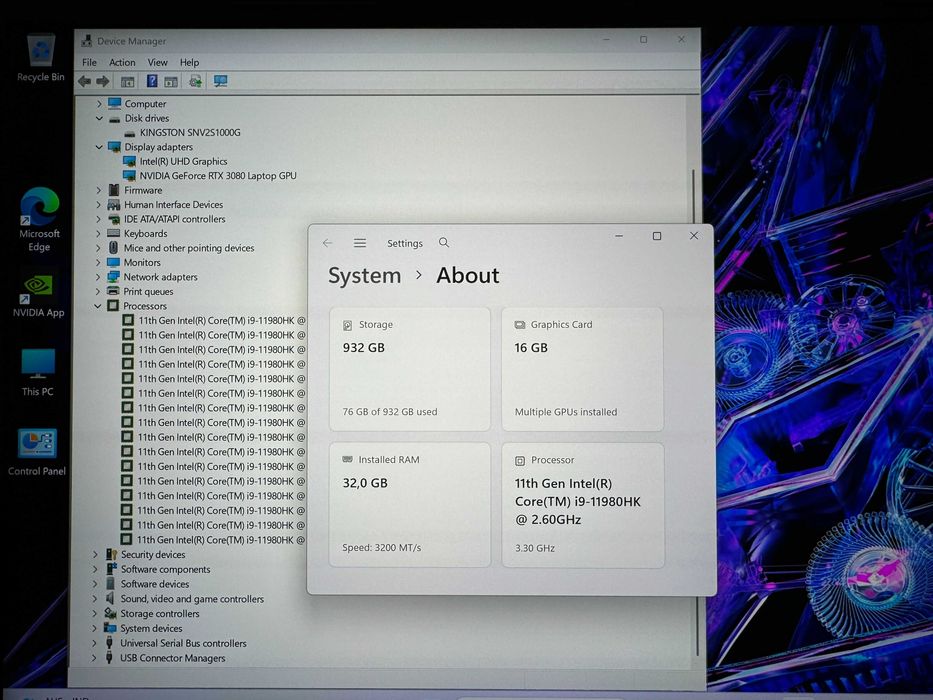Click the Settings search magnifier icon
Screen dimensions: 933x700
tap(444, 243)
